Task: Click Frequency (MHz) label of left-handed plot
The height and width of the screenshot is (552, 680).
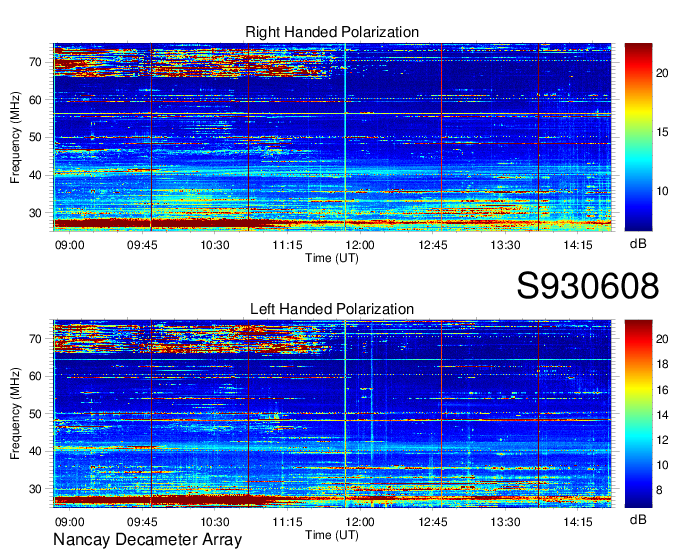Action: click(x=15, y=414)
